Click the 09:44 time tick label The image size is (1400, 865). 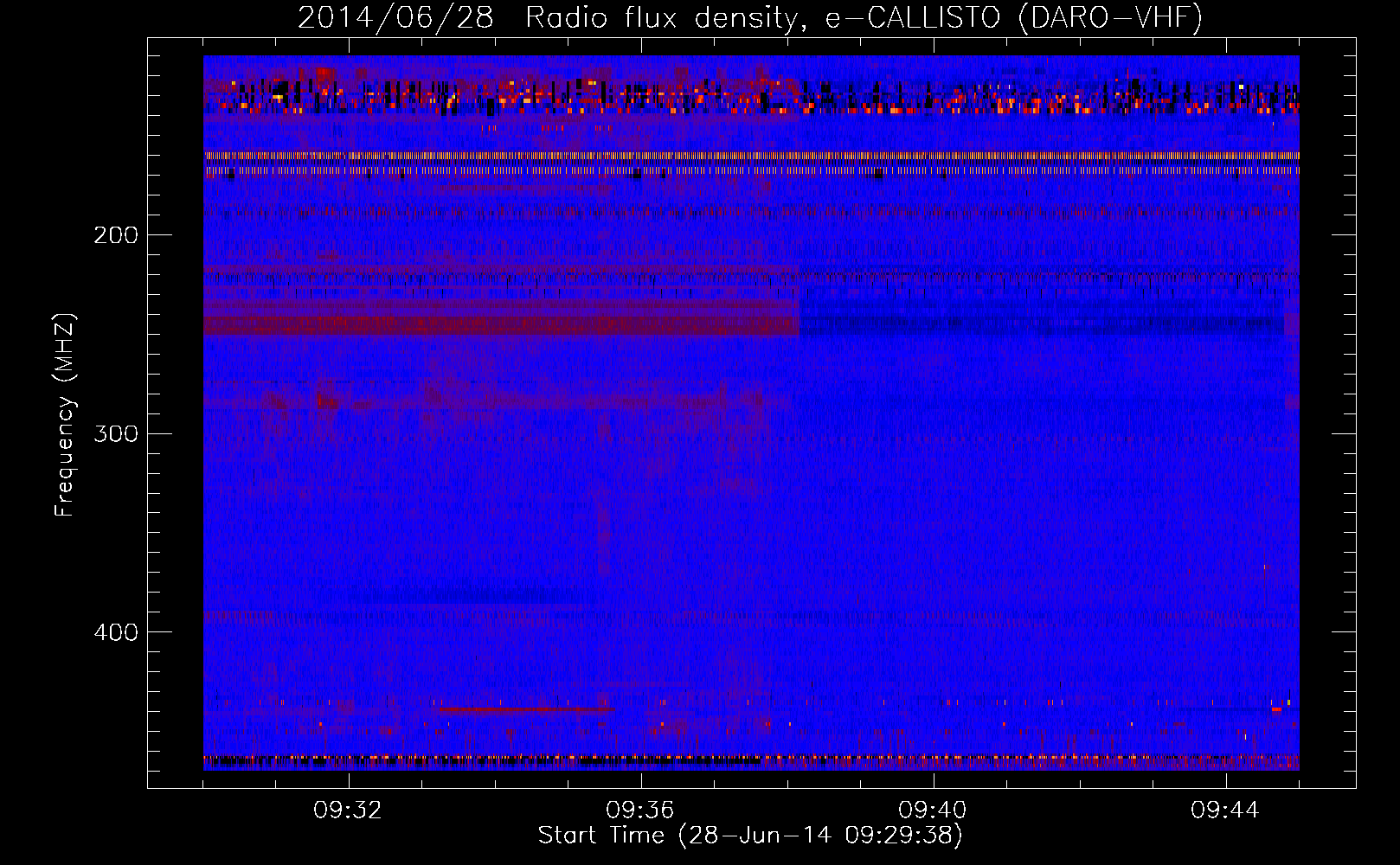1225,811
